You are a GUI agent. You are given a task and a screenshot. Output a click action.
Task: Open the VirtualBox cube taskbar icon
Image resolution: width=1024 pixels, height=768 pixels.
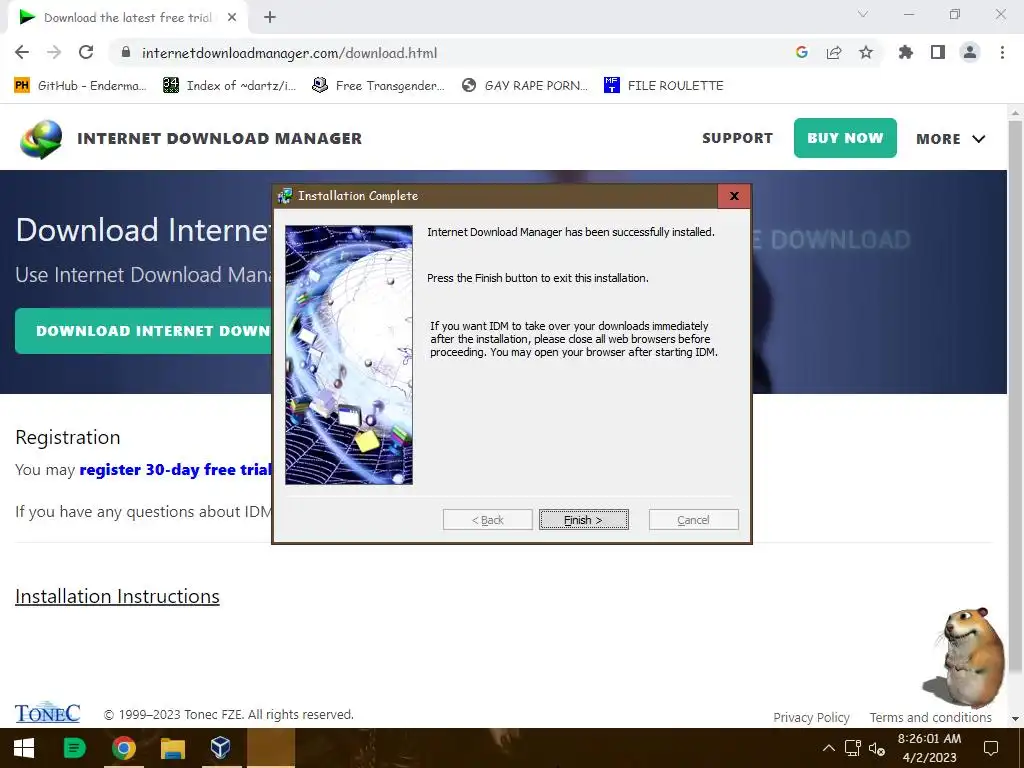[221, 748]
